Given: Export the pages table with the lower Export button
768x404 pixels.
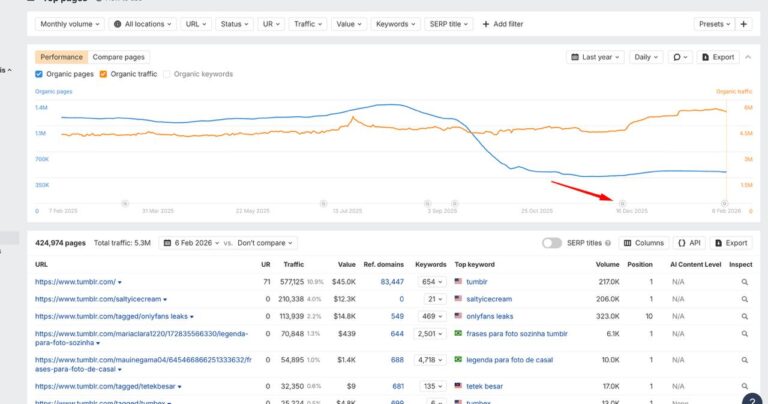Looking at the screenshot, I should 730,243.
